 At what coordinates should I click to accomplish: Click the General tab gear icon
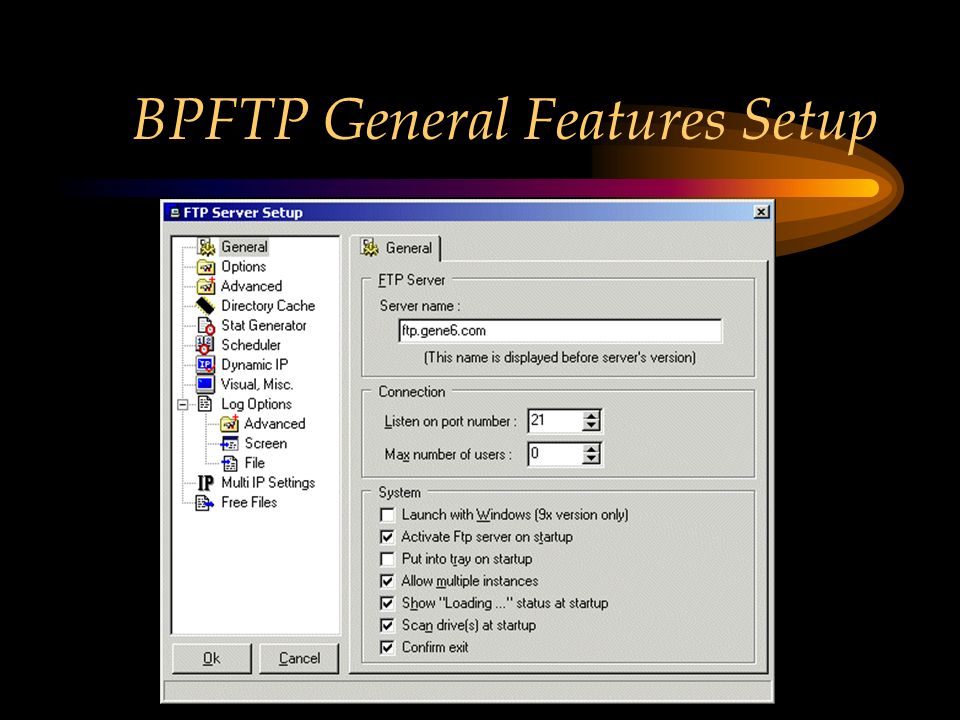coord(370,248)
